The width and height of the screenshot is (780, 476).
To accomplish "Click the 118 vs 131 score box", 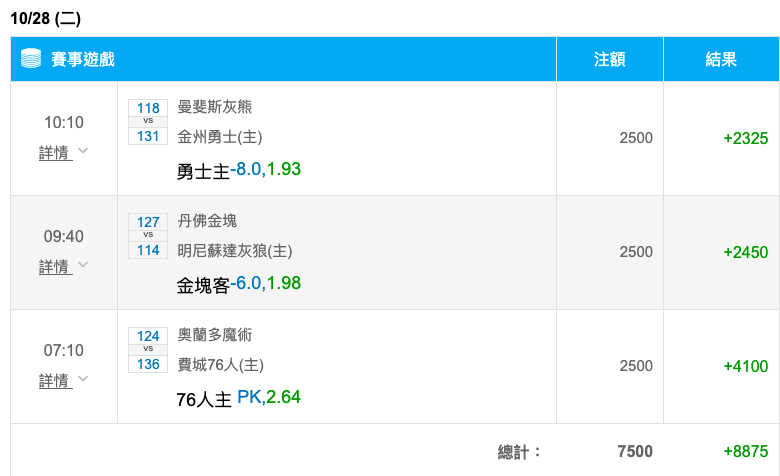I will coord(148,122).
